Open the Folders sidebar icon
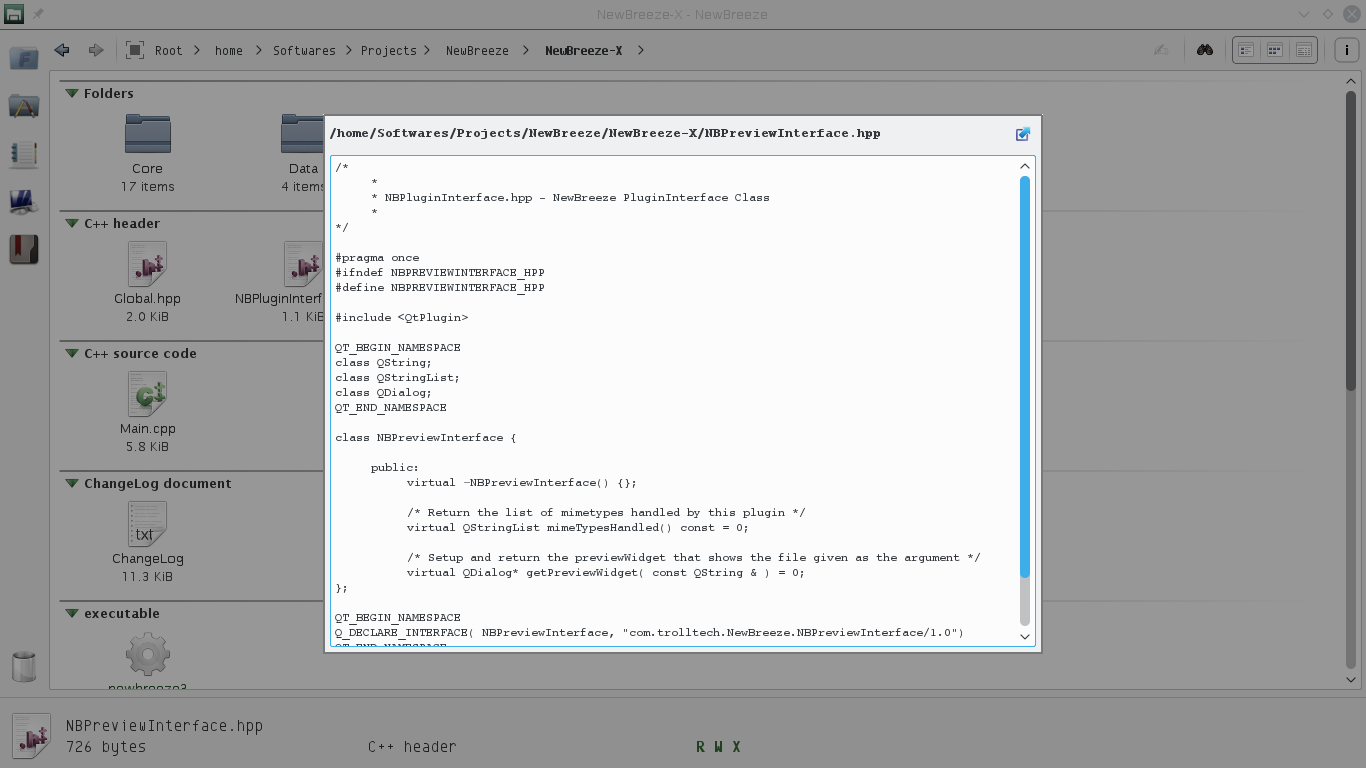1366x768 pixels. point(23,57)
